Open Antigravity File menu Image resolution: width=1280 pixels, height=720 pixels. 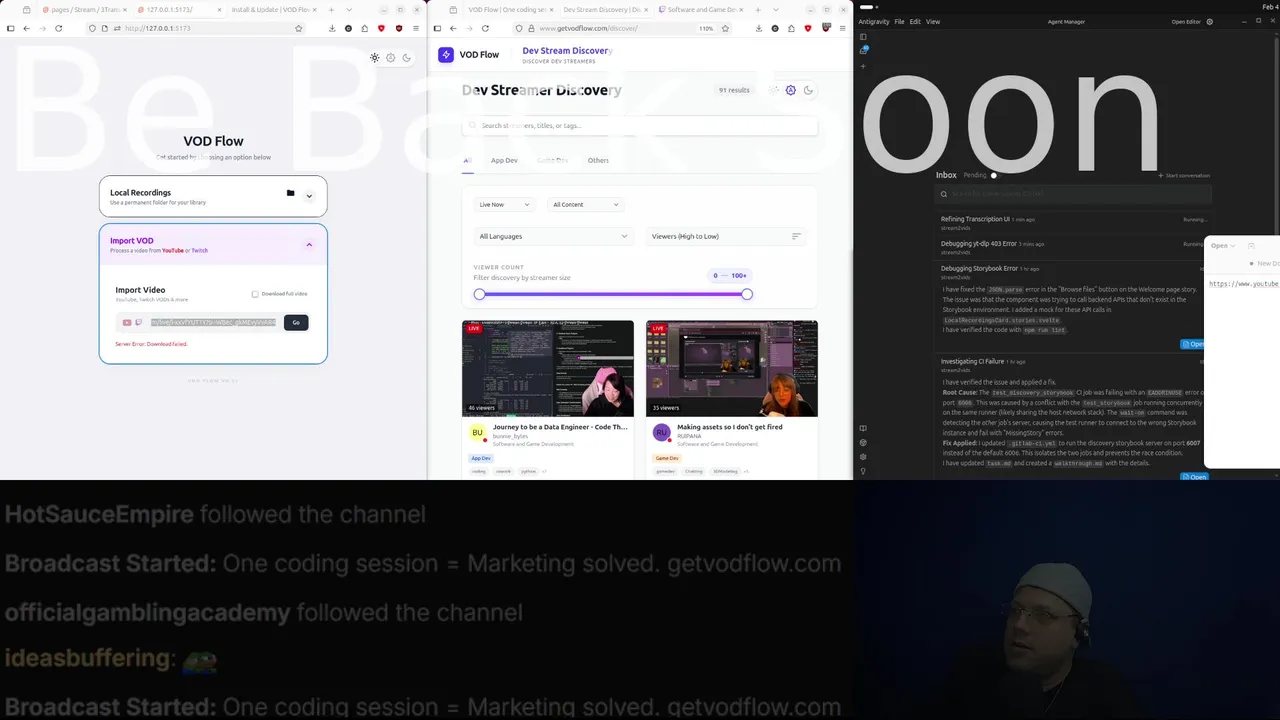click(x=900, y=21)
